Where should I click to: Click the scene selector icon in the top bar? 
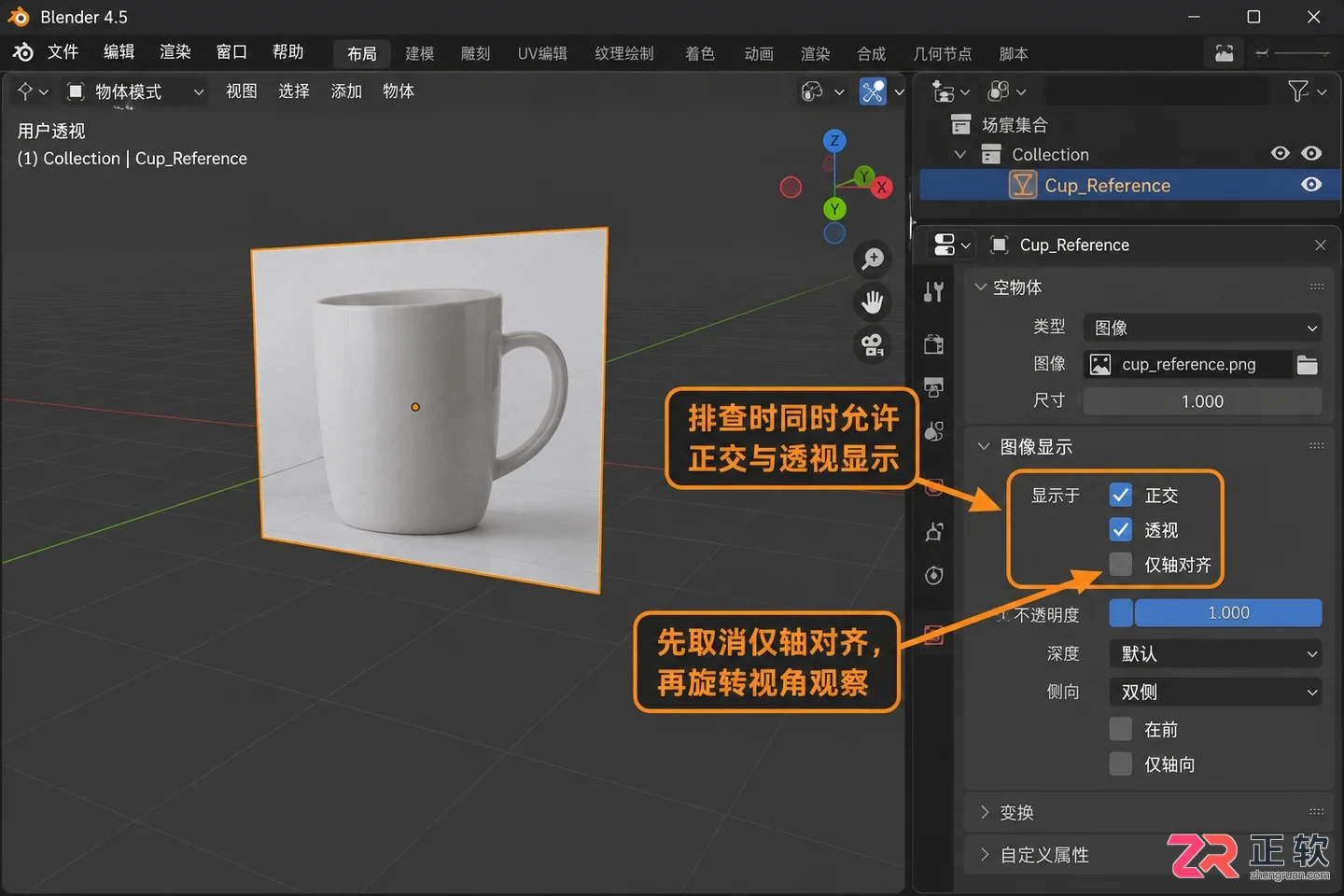[x=1224, y=53]
